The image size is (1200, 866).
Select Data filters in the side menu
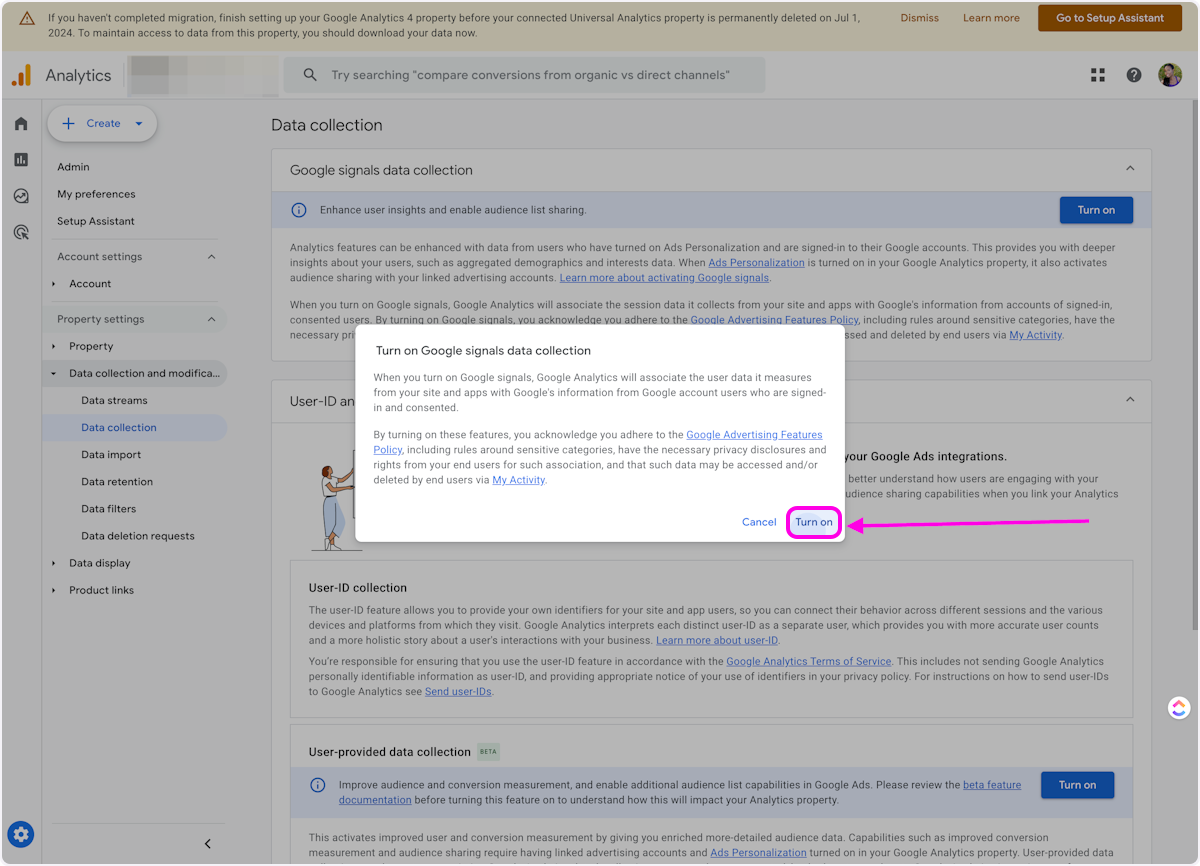pos(108,508)
